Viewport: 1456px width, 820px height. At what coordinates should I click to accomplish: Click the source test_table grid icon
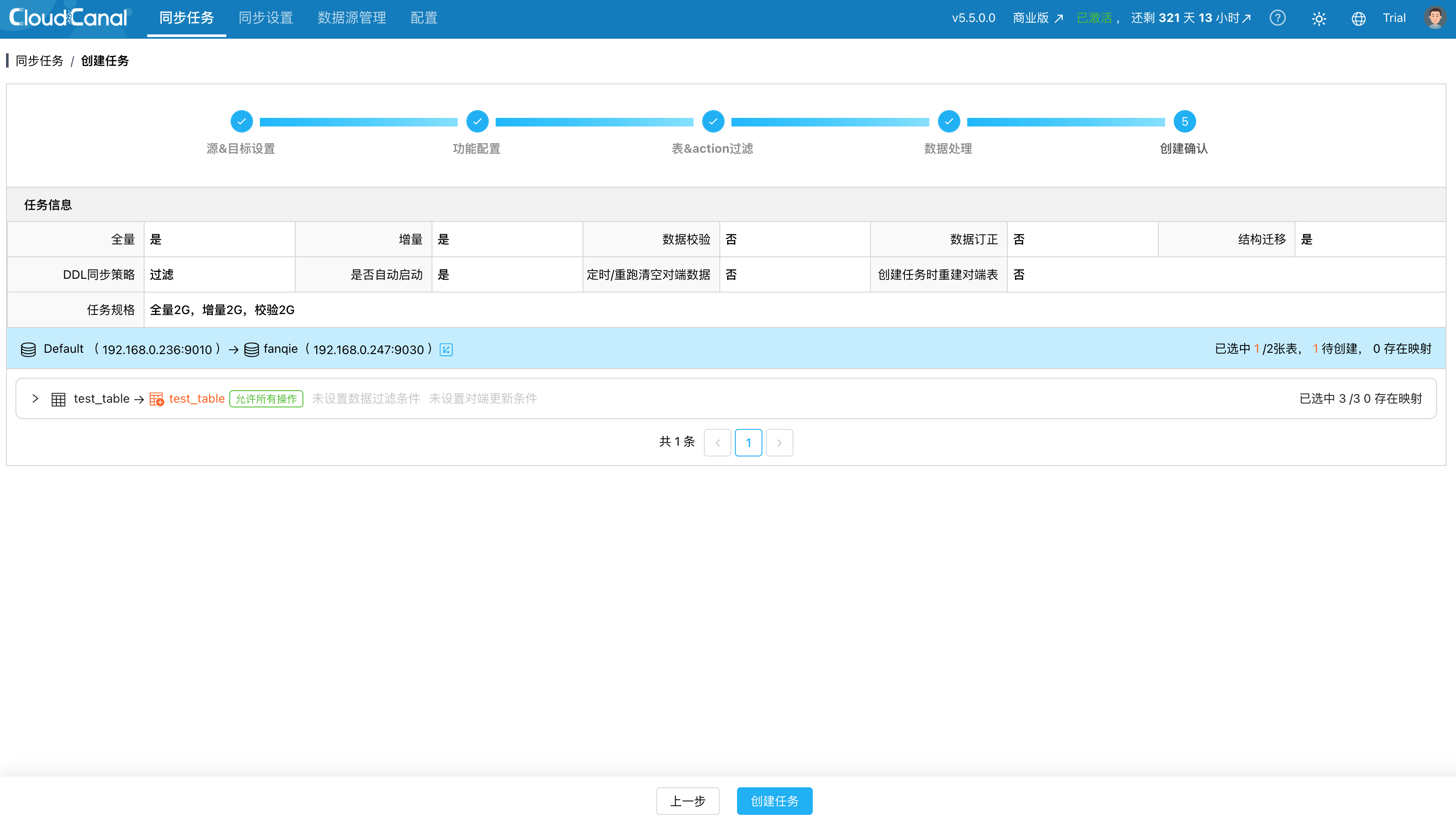pyautogui.click(x=58, y=399)
